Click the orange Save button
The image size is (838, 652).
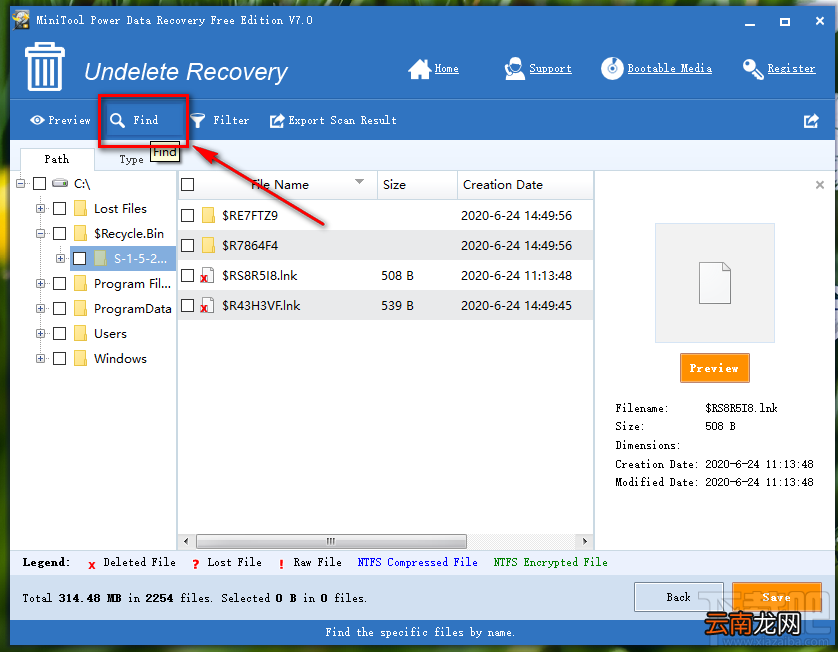click(x=777, y=597)
